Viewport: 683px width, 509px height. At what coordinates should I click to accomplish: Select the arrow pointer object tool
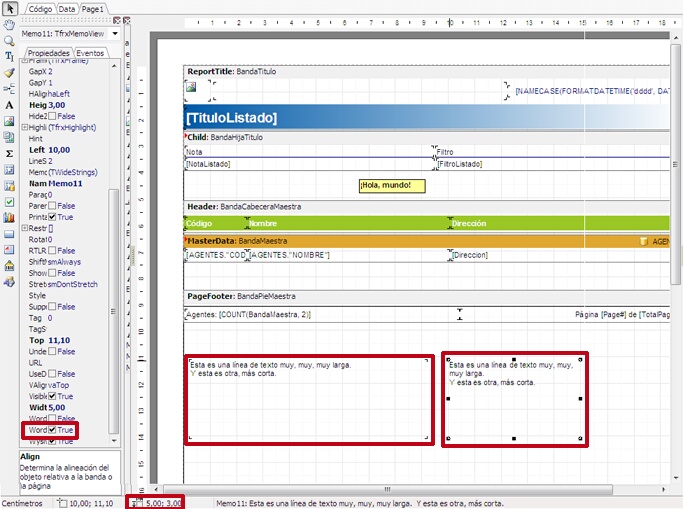[9, 8]
